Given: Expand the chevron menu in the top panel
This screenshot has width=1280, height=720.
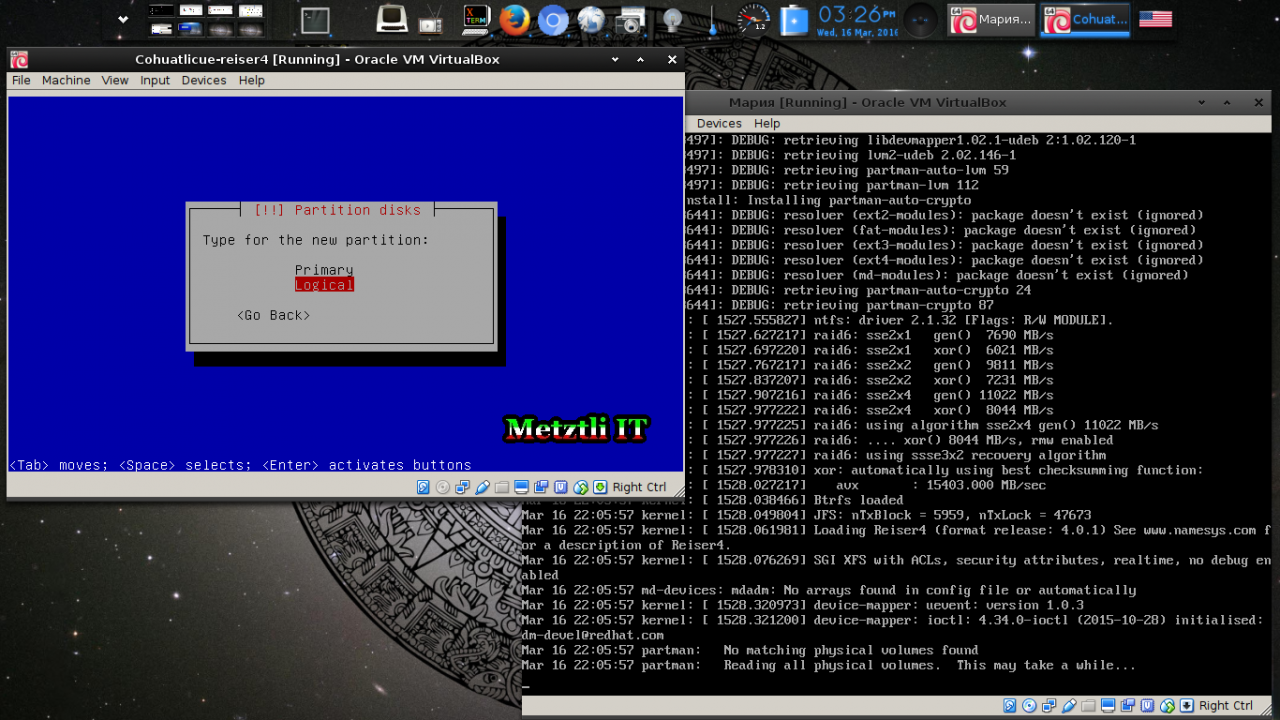Looking at the screenshot, I should (x=123, y=19).
